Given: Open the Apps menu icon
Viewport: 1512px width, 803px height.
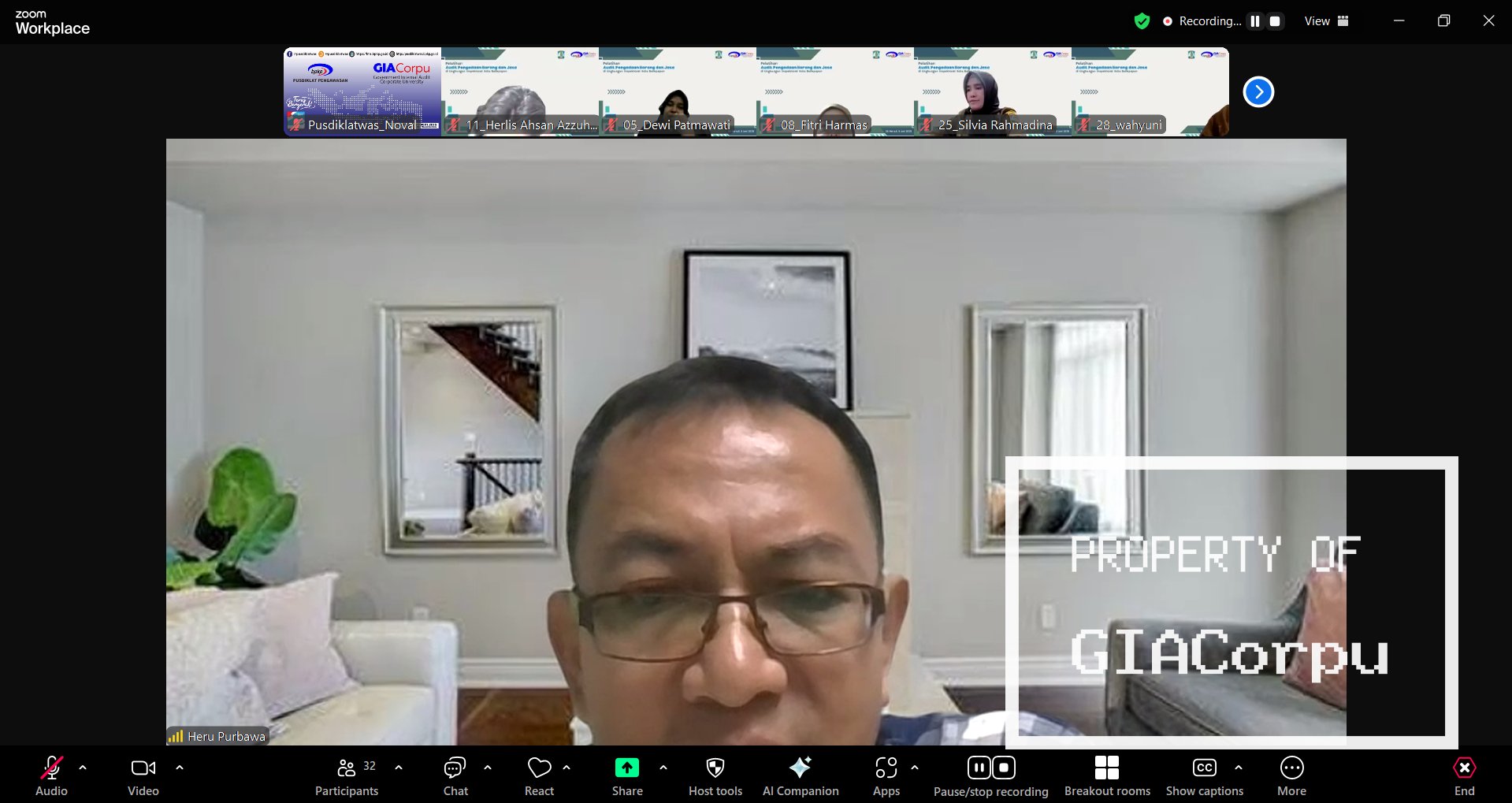Looking at the screenshot, I should (886, 768).
